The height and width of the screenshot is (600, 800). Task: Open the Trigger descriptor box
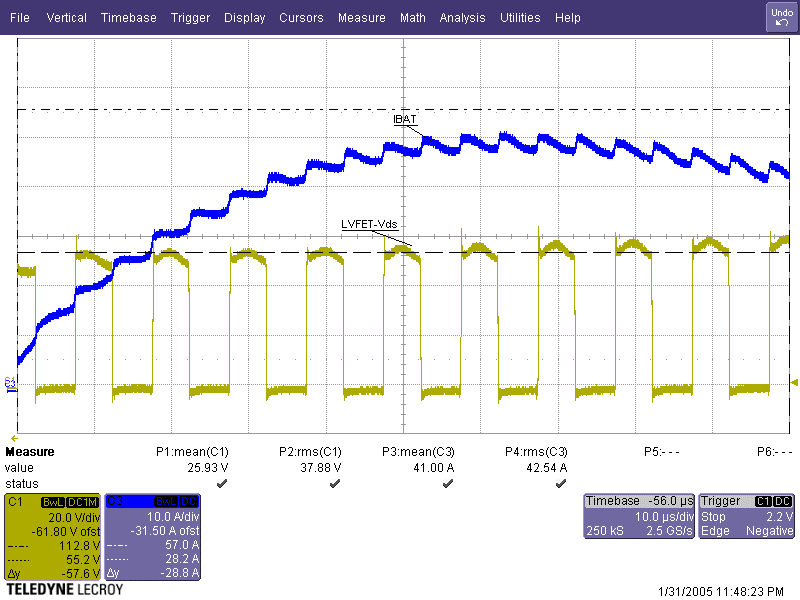(747, 515)
